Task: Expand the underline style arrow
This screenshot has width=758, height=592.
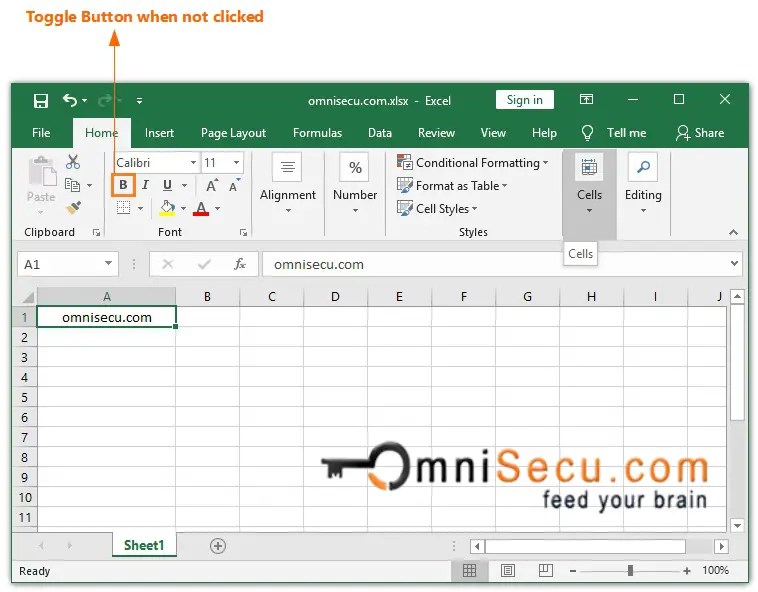Action: 184,185
